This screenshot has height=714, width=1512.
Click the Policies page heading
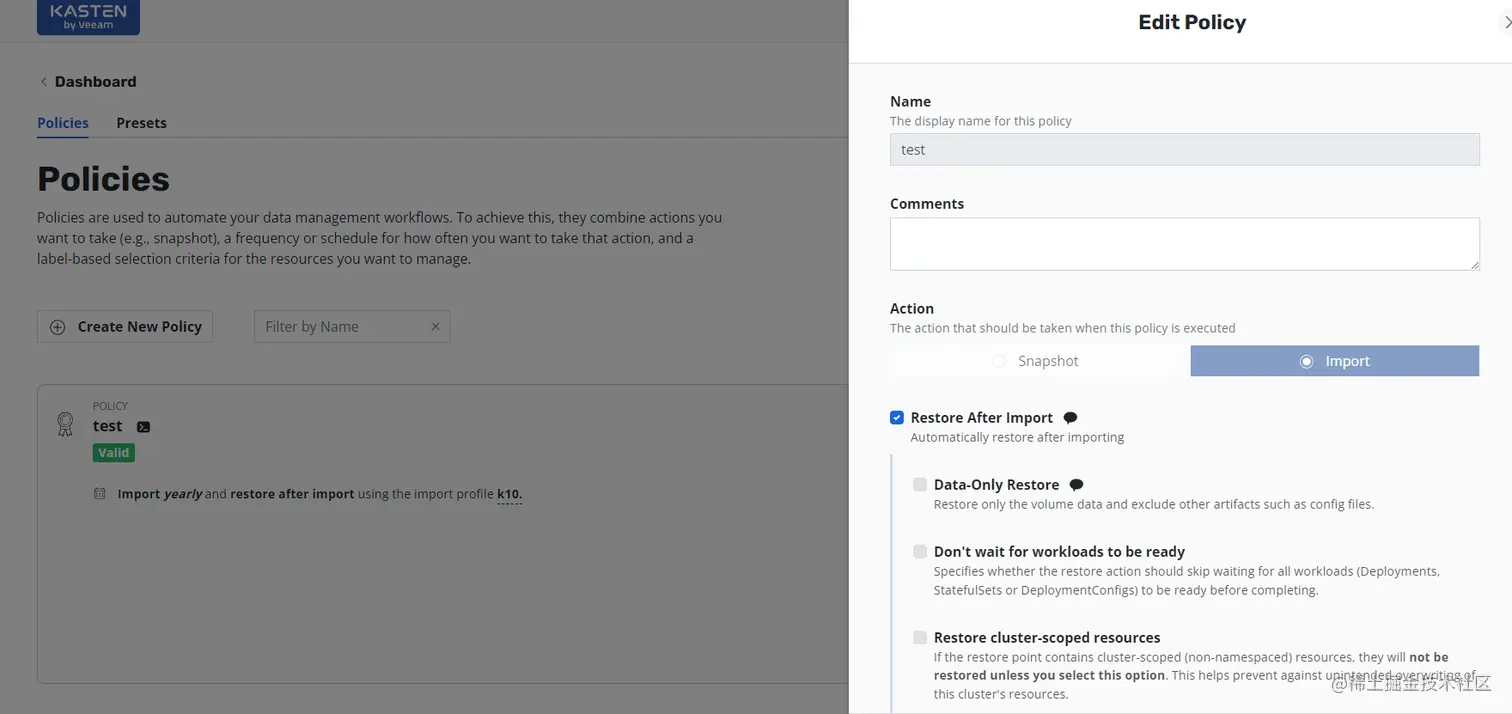click(104, 179)
